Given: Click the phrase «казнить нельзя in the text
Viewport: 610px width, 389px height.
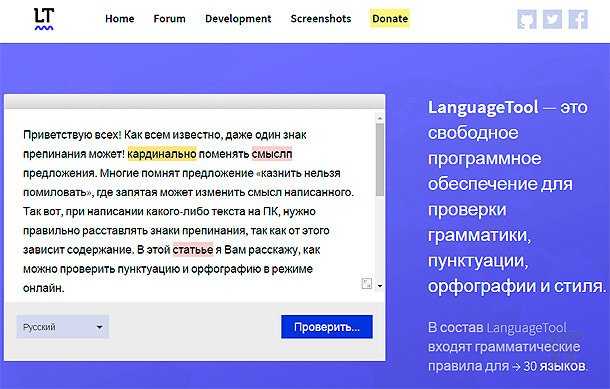Looking at the screenshot, I should pyautogui.click(x=299, y=173).
